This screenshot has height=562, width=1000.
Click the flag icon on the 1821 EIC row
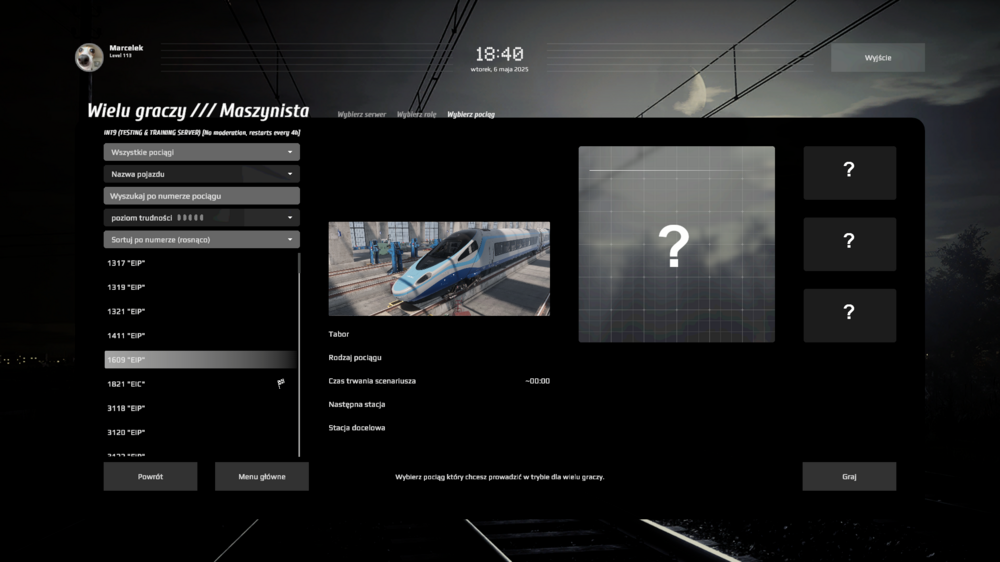[281, 383]
